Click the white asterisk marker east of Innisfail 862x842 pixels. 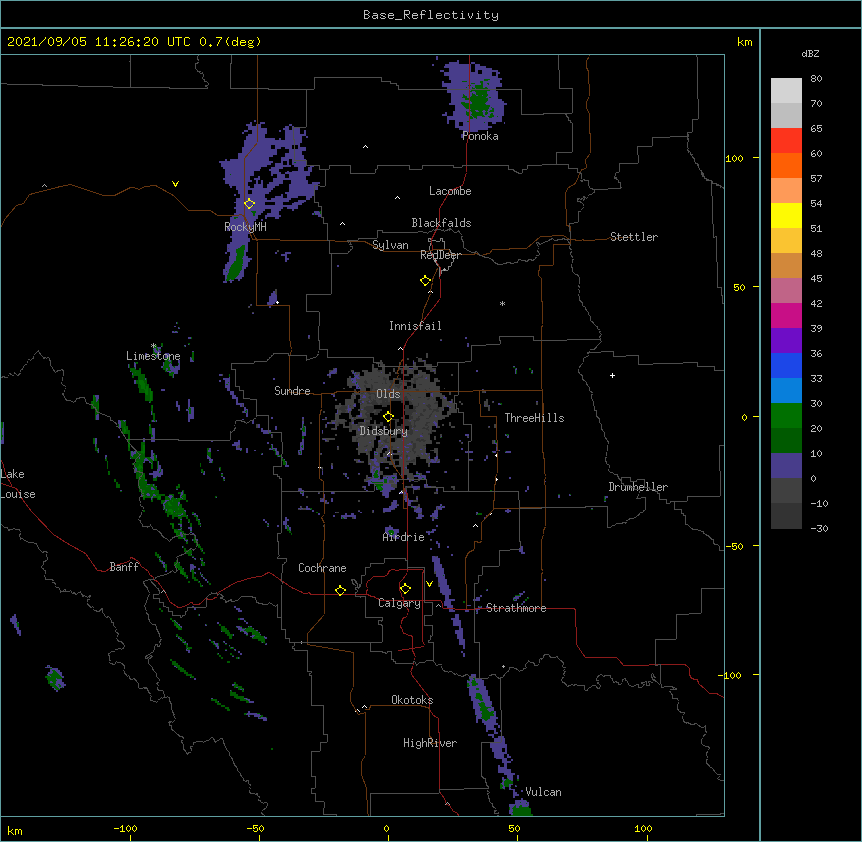click(502, 303)
